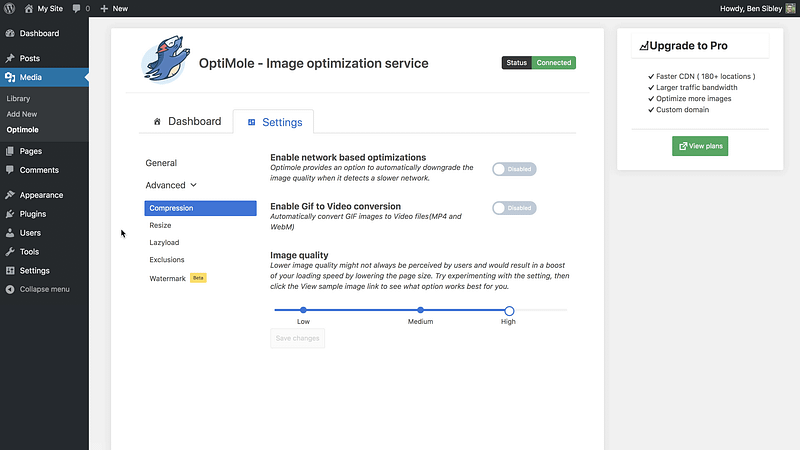Open the New dropdown in admin bar
Image resolution: width=800 pixels, height=450 pixels.
[x=114, y=8]
